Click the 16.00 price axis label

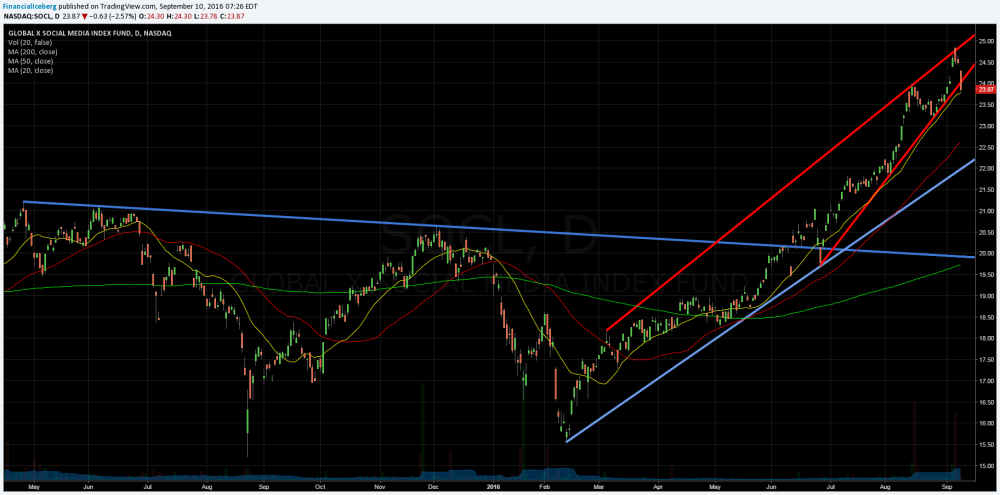pos(986,424)
